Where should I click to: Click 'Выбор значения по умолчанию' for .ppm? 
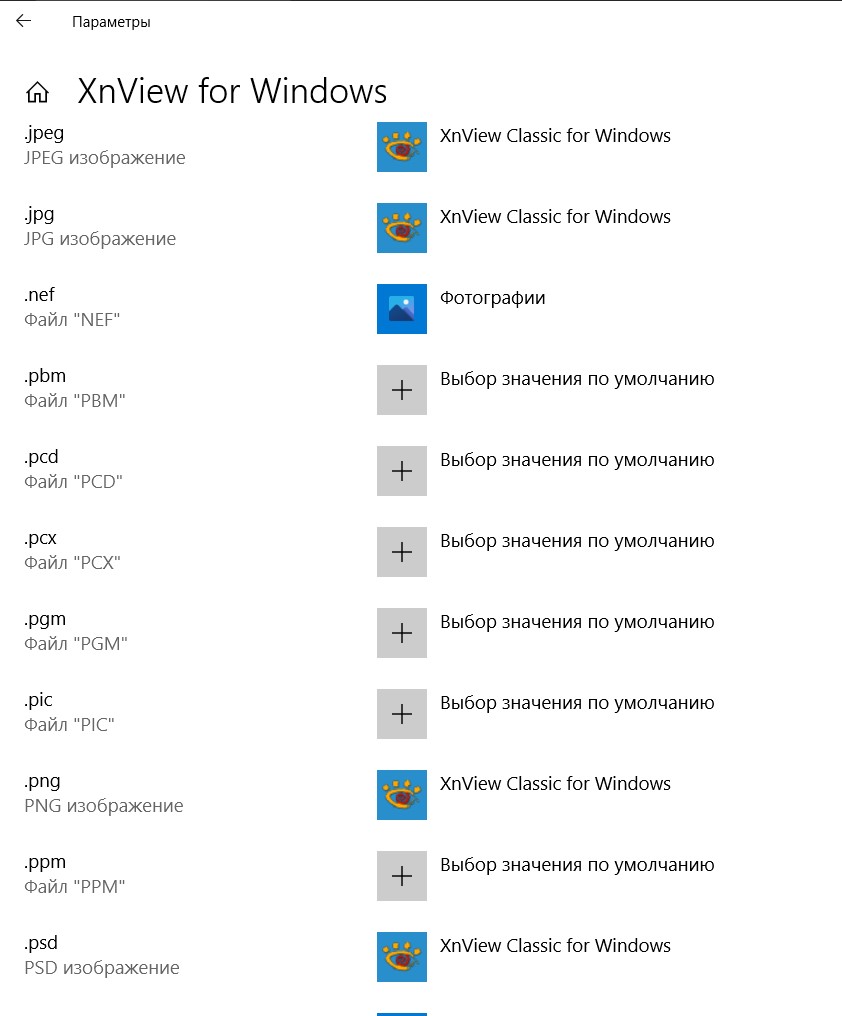pyautogui.click(x=577, y=865)
